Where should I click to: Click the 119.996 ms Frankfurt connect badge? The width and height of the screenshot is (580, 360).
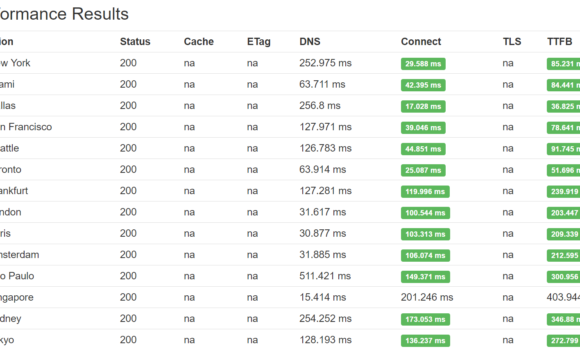425,192
